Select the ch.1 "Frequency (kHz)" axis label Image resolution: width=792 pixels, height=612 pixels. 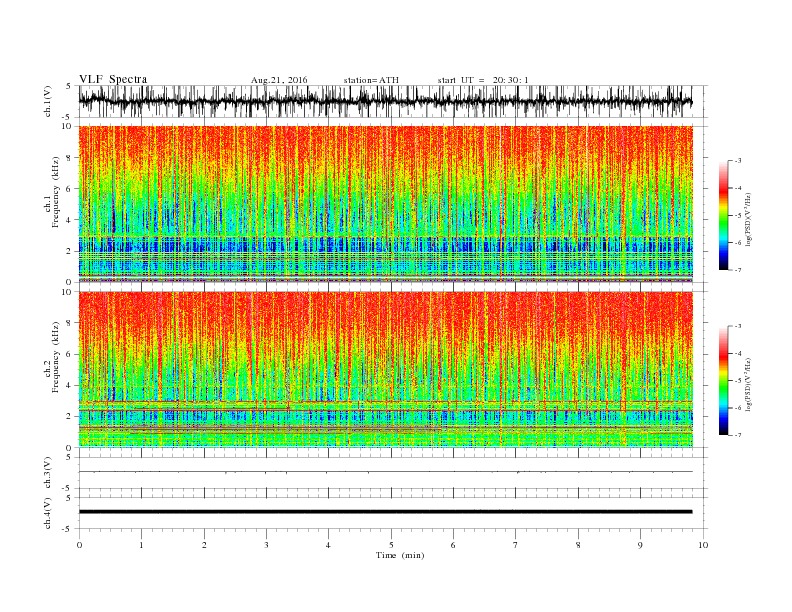point(56,192)
